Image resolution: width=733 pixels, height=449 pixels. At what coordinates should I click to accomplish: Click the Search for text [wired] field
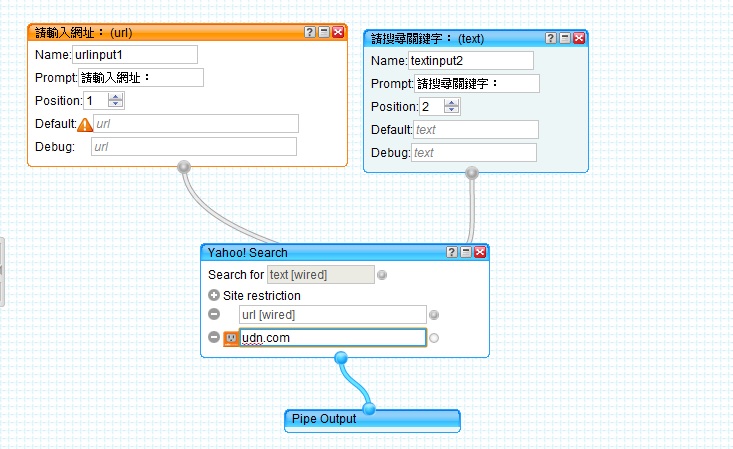pyautogui.click(x=321, y=275)
